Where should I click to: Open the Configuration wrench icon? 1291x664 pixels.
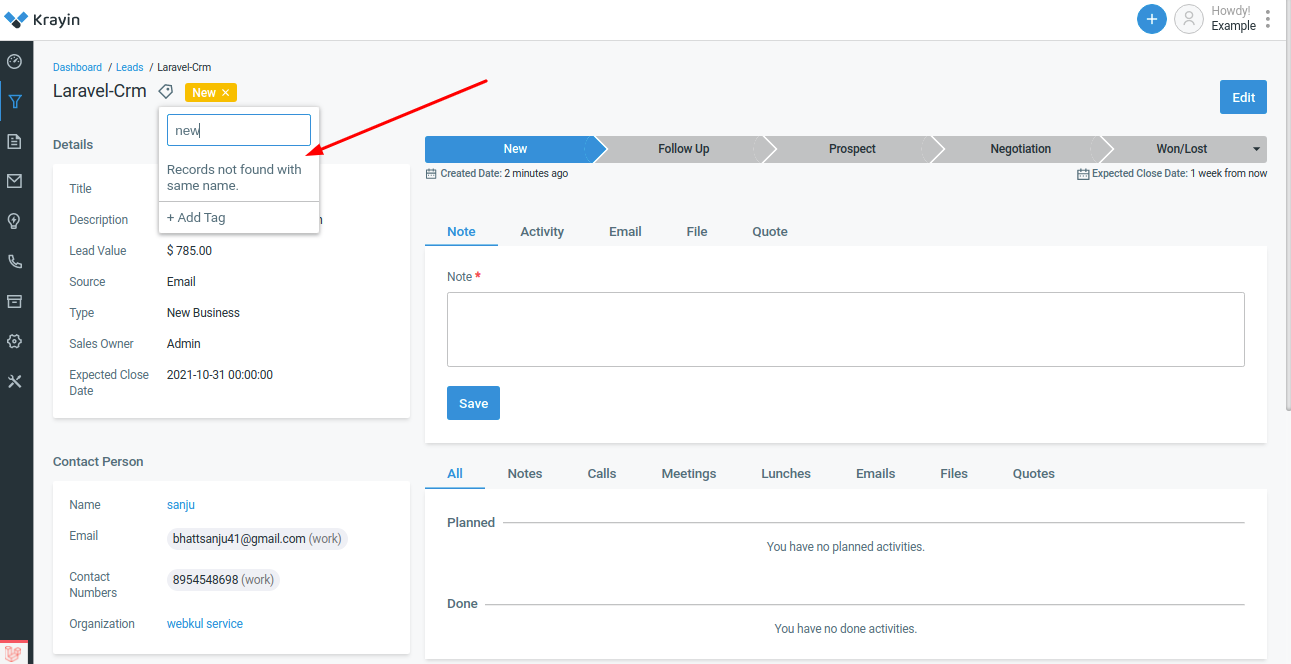pyautogui.click(x=15, y=381)
